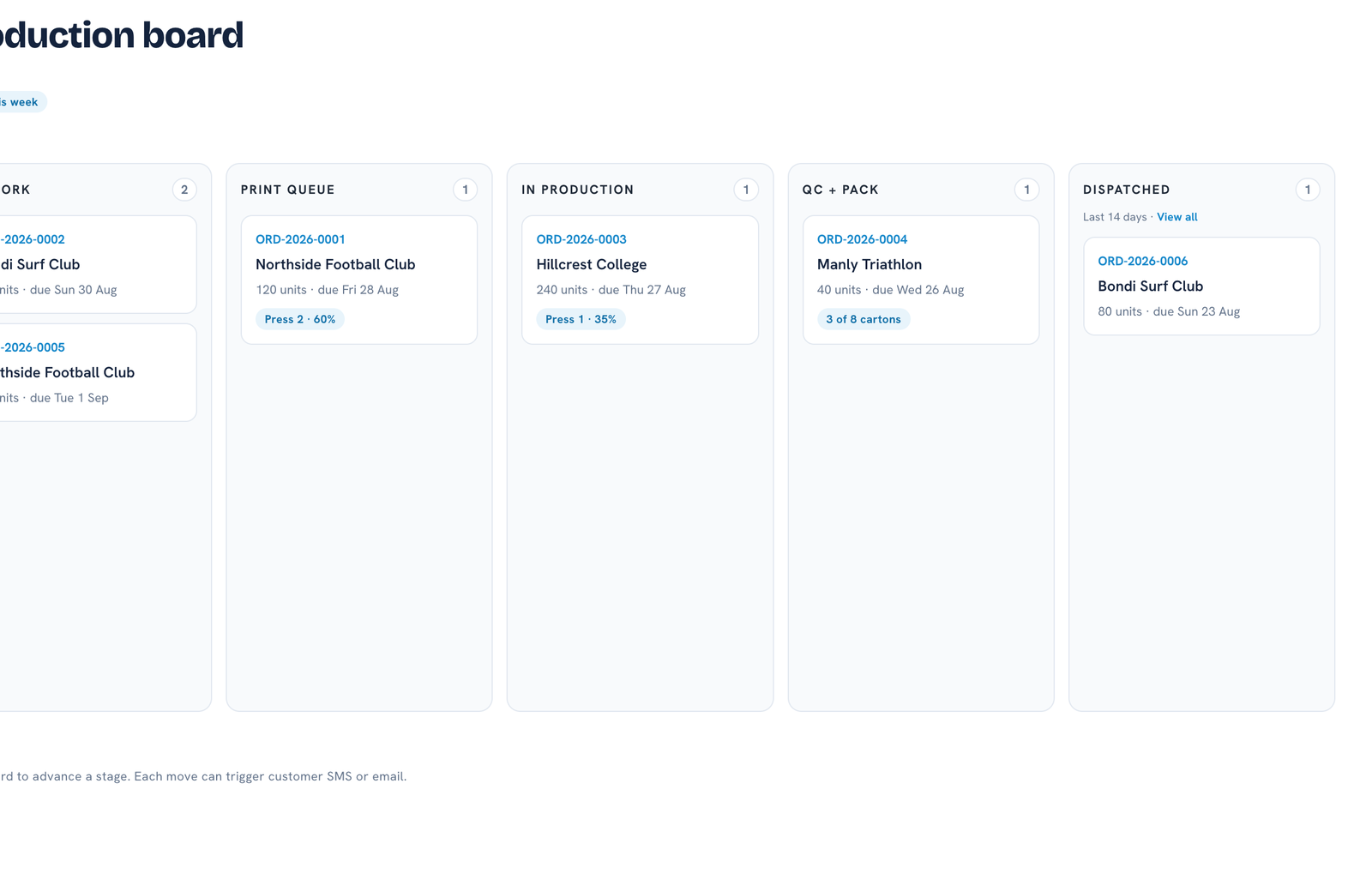
Task: Click the DISPATCHED column heading
Action: (1126, 190)
